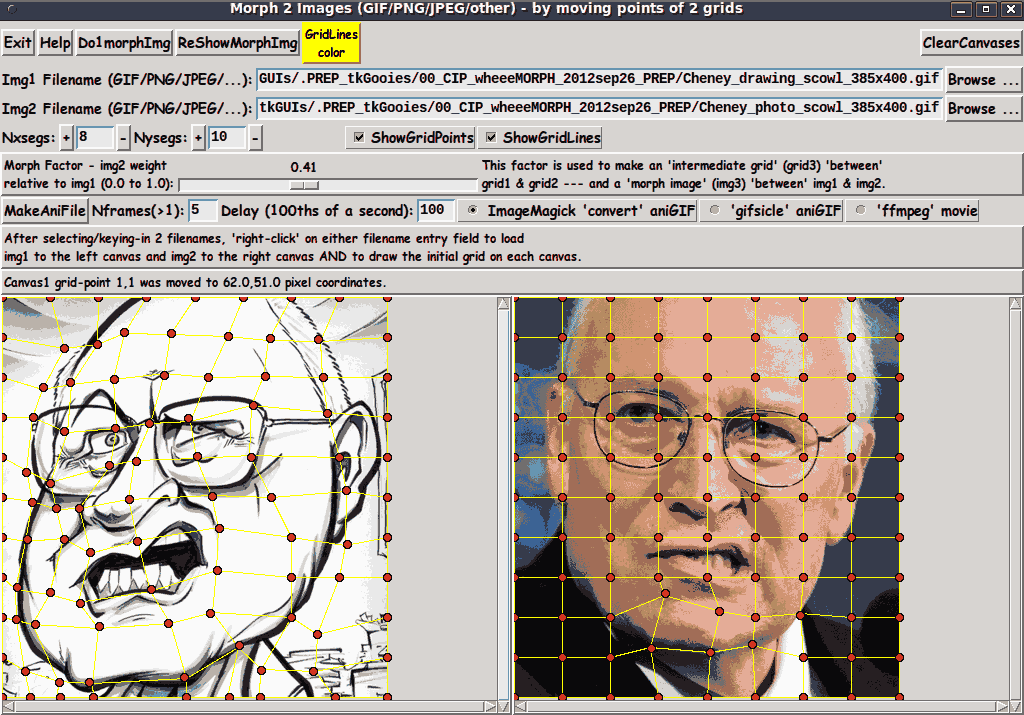Decrease Nysegs with minus button
1024x715 pixels.
point(255,138)
